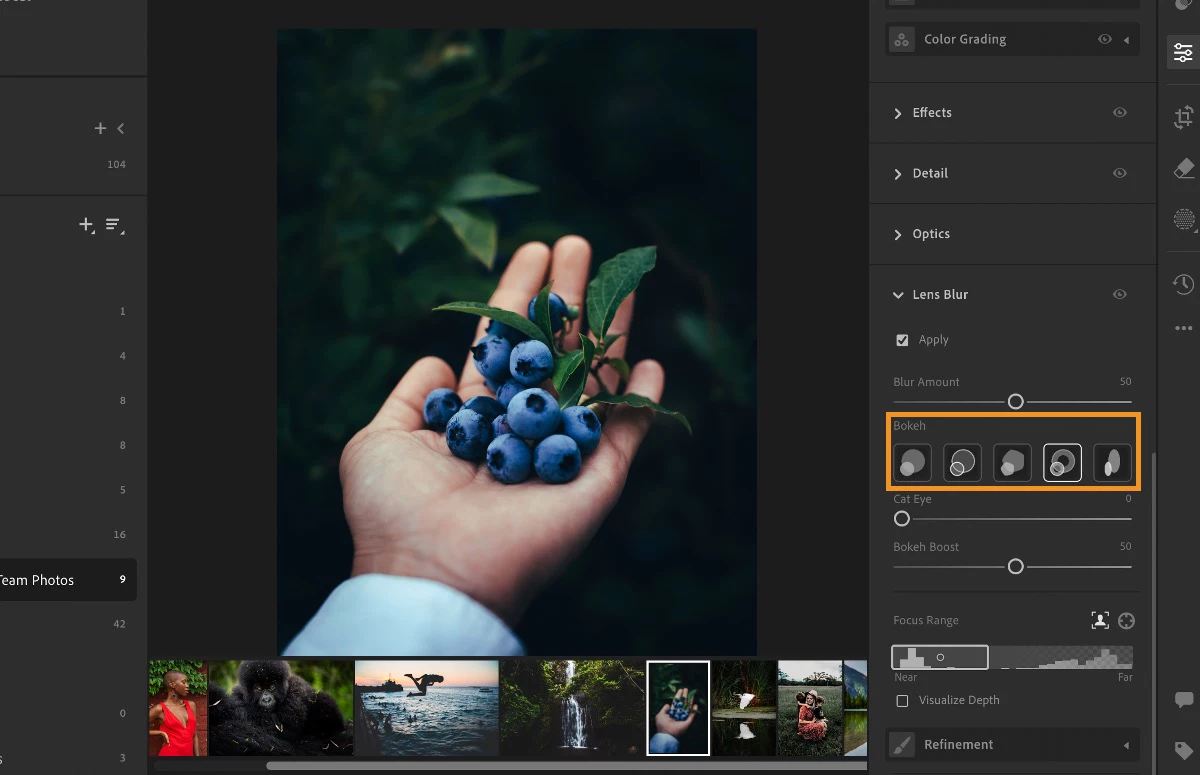Toggle visibility eye for Effects panel
Viewport: 1200px width, 775px height.
click(x=1120, y=113)
